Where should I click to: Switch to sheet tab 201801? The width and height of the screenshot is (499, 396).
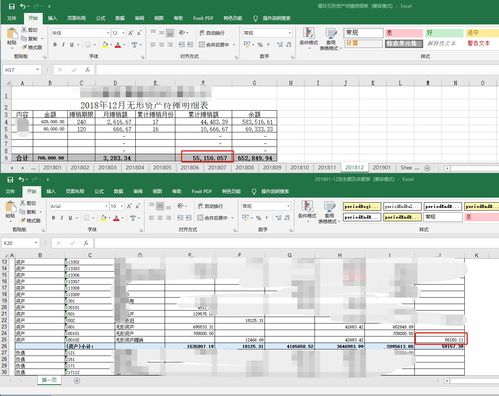[52, 168]
